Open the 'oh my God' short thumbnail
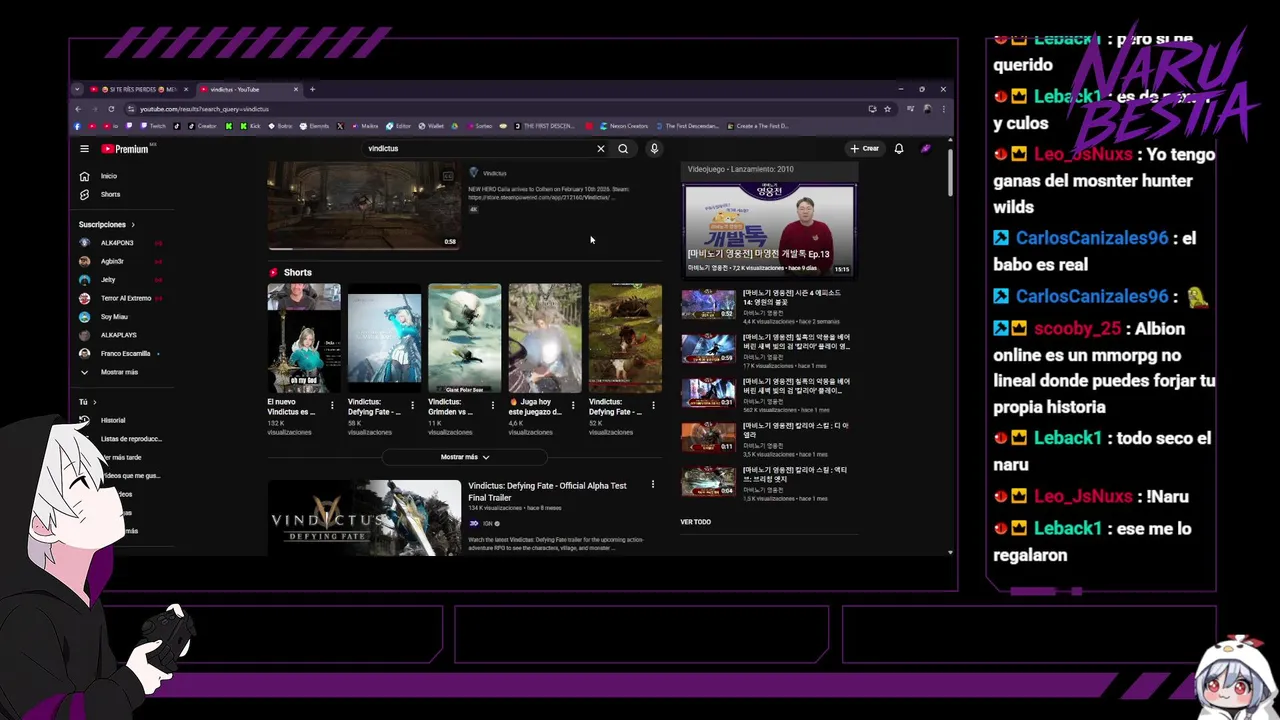This screenshot has width=1280, height=720. pos(304,338)
